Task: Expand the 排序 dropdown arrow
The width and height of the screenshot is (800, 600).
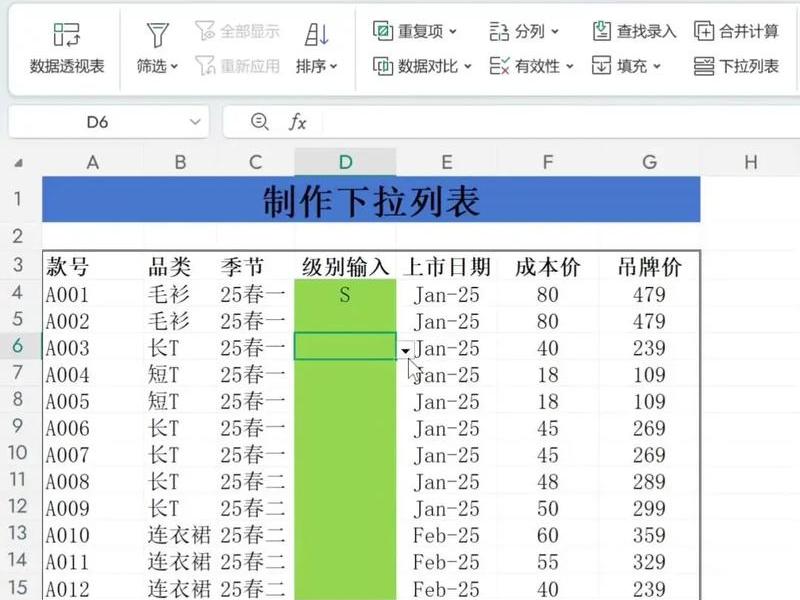Action: pyautogui.click(x=334, y=66)
